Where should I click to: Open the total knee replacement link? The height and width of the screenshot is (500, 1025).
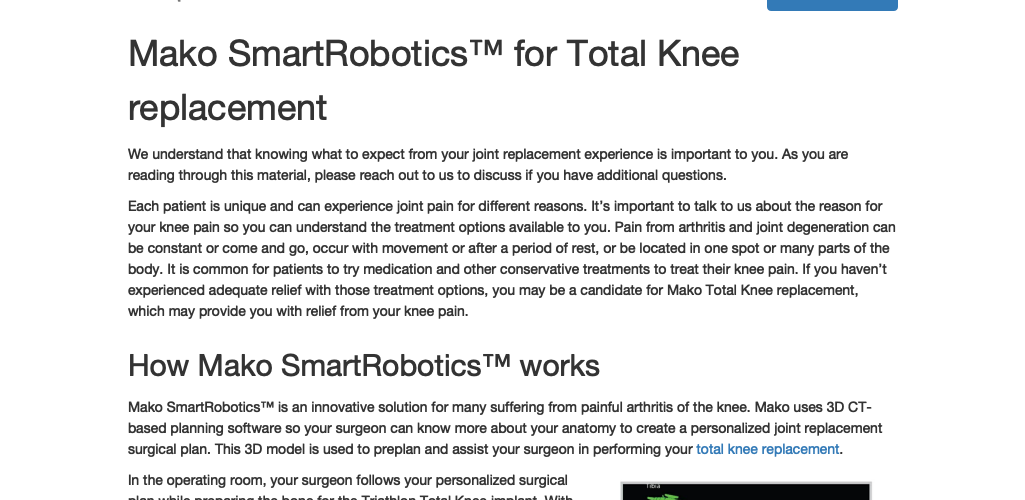point(767,449)
